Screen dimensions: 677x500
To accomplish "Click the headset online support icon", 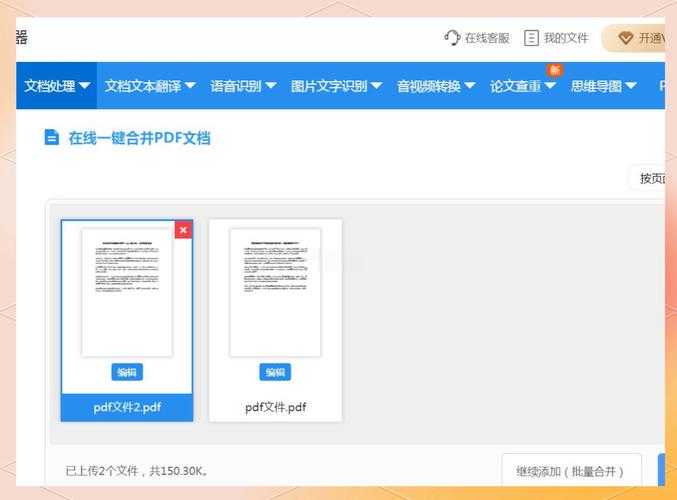I will pyautogui.click(x=452, y=38).
